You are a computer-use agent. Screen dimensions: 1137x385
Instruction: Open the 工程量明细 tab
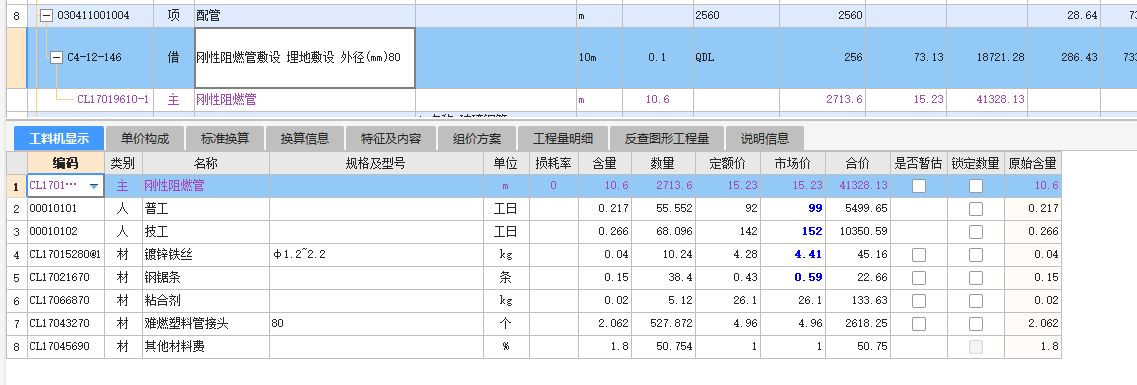tap(563, 138)
